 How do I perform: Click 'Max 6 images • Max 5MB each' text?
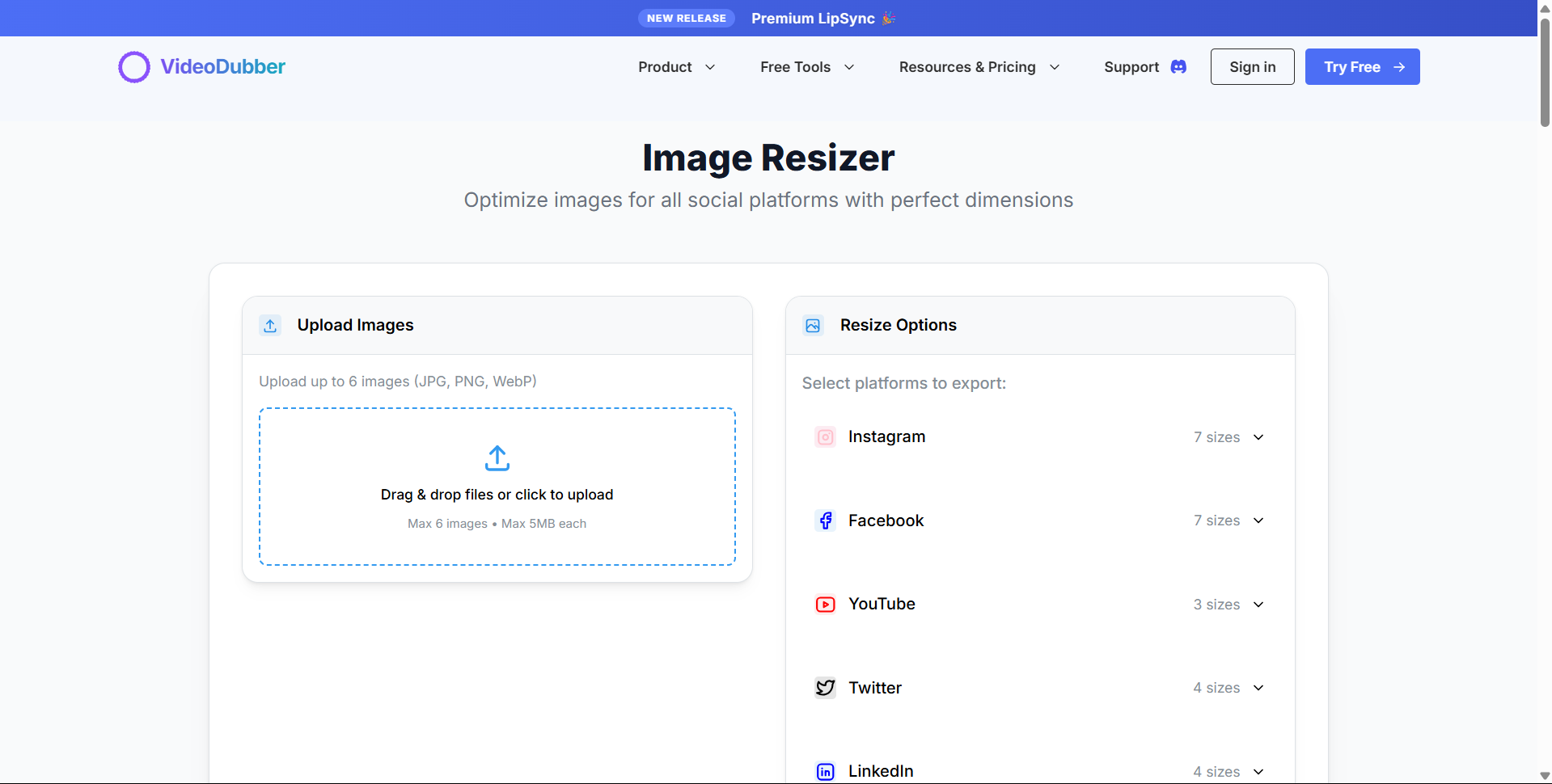pos(497,524)
